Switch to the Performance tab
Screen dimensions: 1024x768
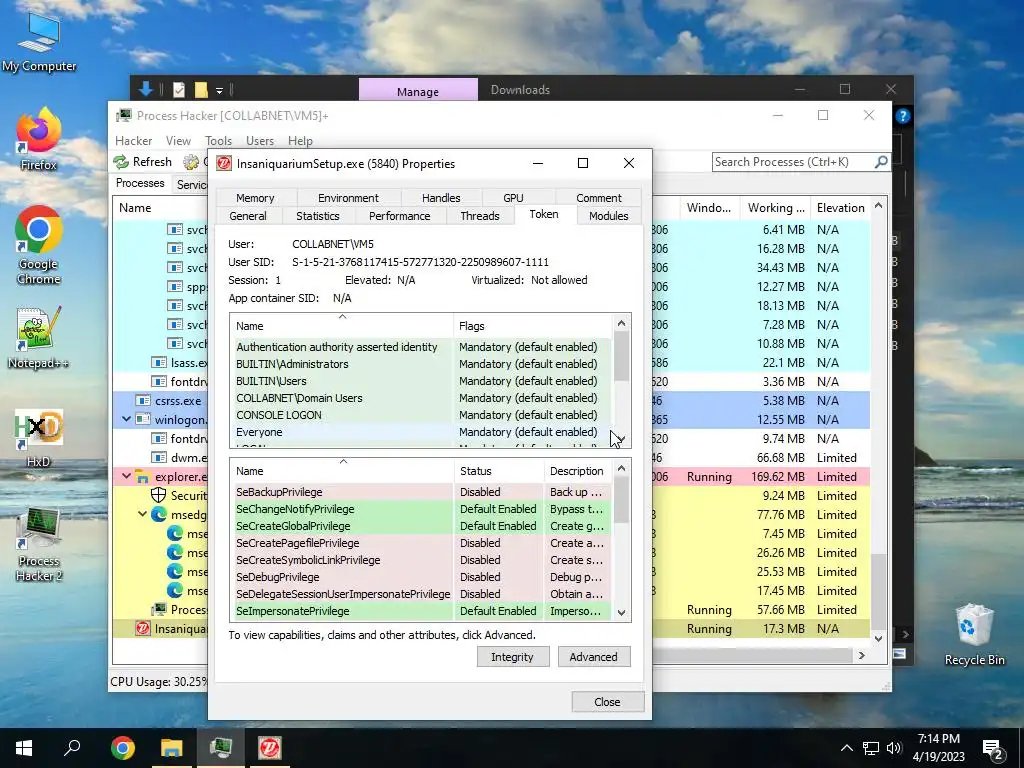point(400,216)
